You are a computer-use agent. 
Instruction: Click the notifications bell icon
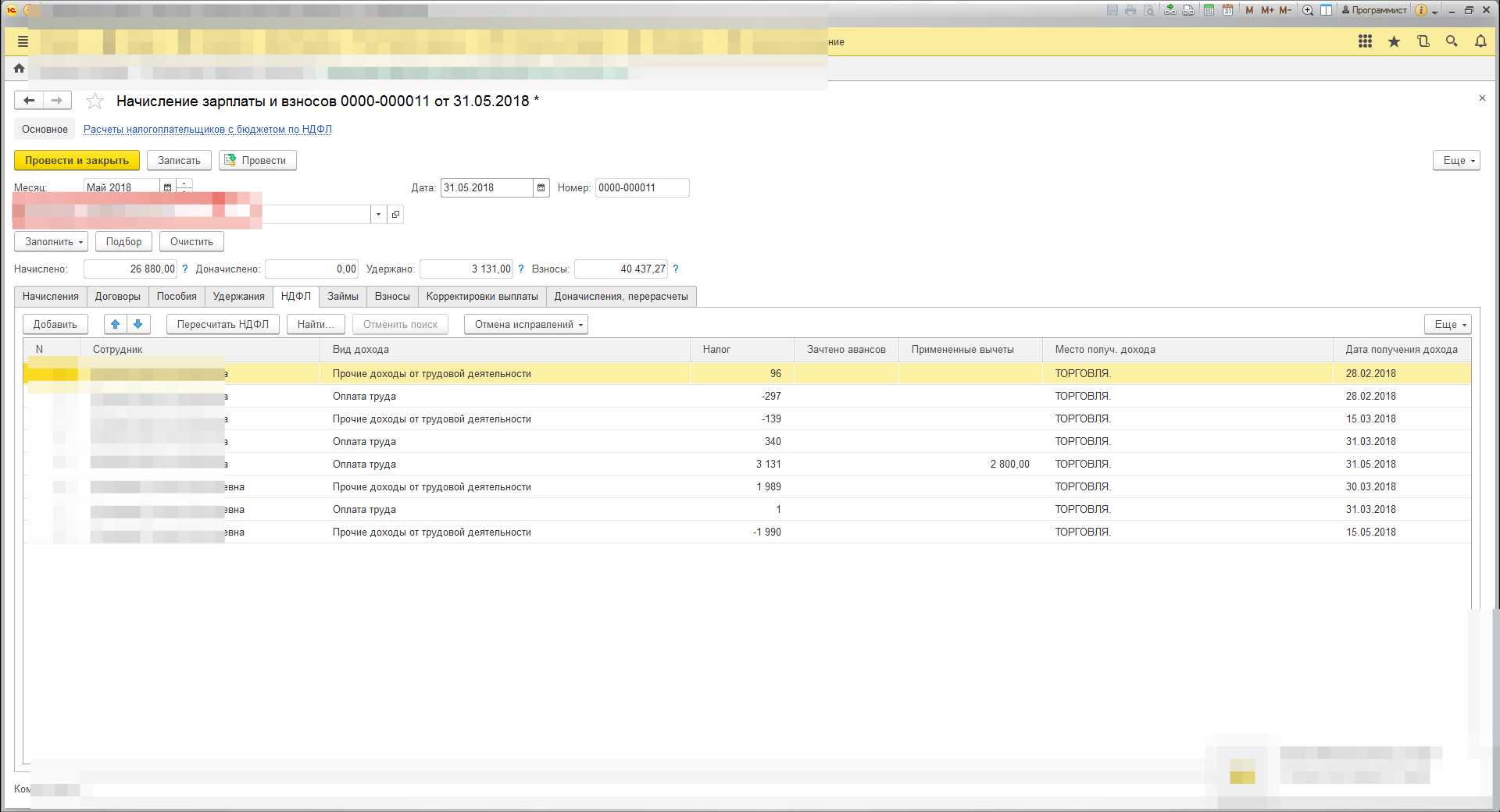coord(1480,41)
